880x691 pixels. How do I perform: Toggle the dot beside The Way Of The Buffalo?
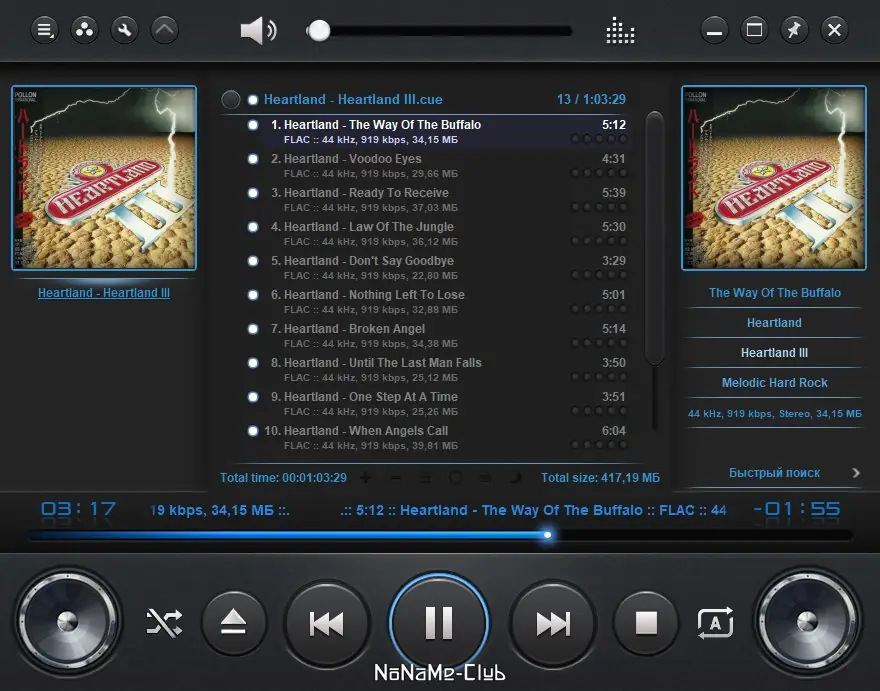[x=253, y=125]
